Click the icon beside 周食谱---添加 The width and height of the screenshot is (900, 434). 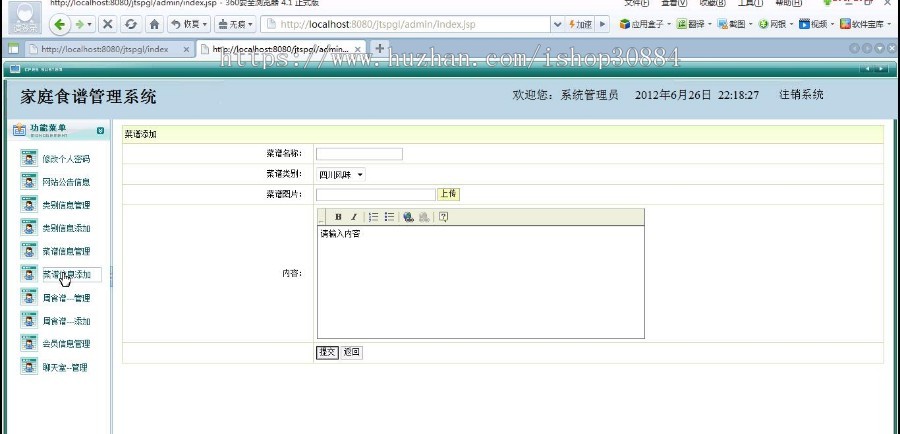(x=29, y=320)
